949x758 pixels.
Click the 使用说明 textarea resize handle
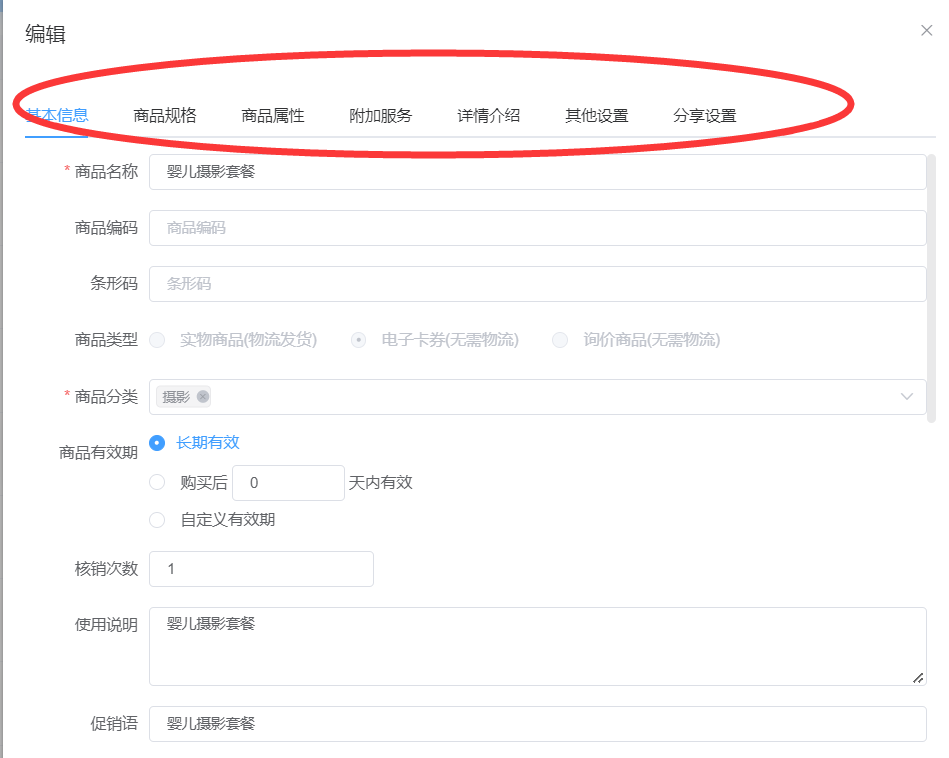click(x=918, y=677)
